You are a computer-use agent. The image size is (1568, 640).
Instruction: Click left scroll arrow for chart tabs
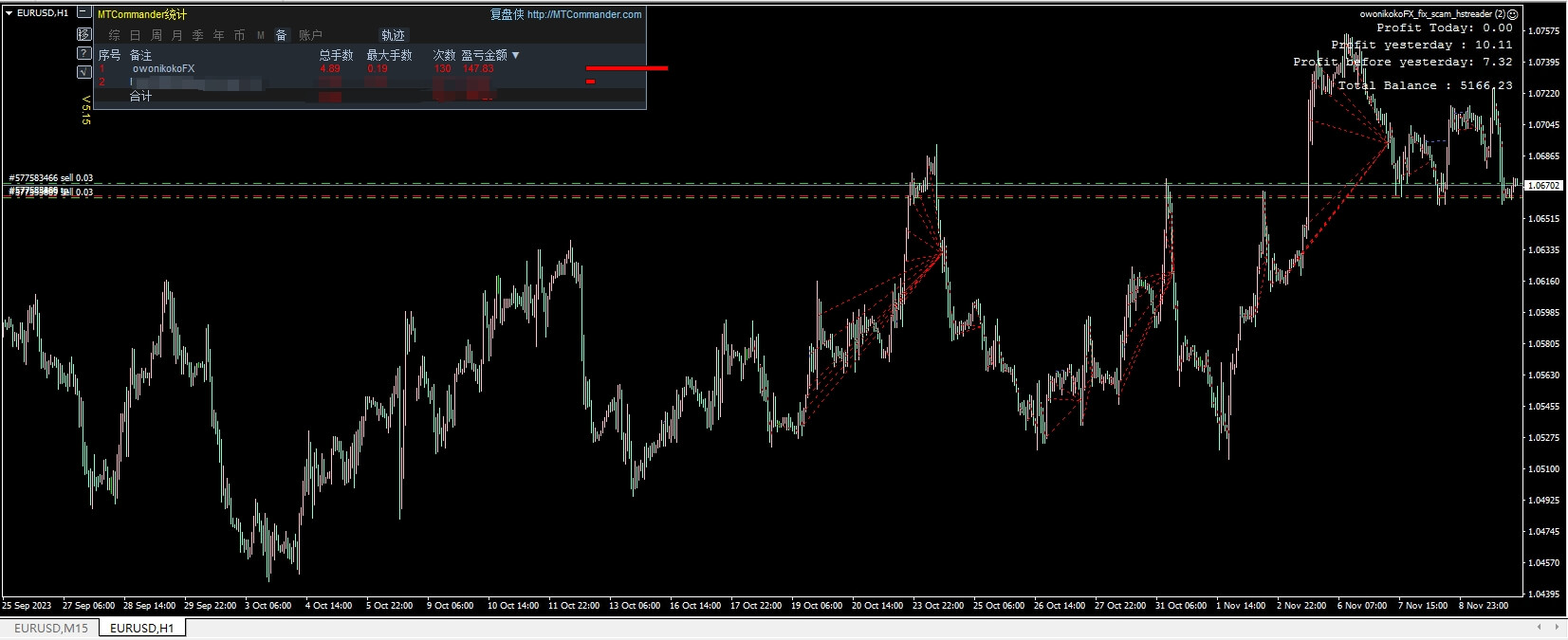pos(1539,628)
